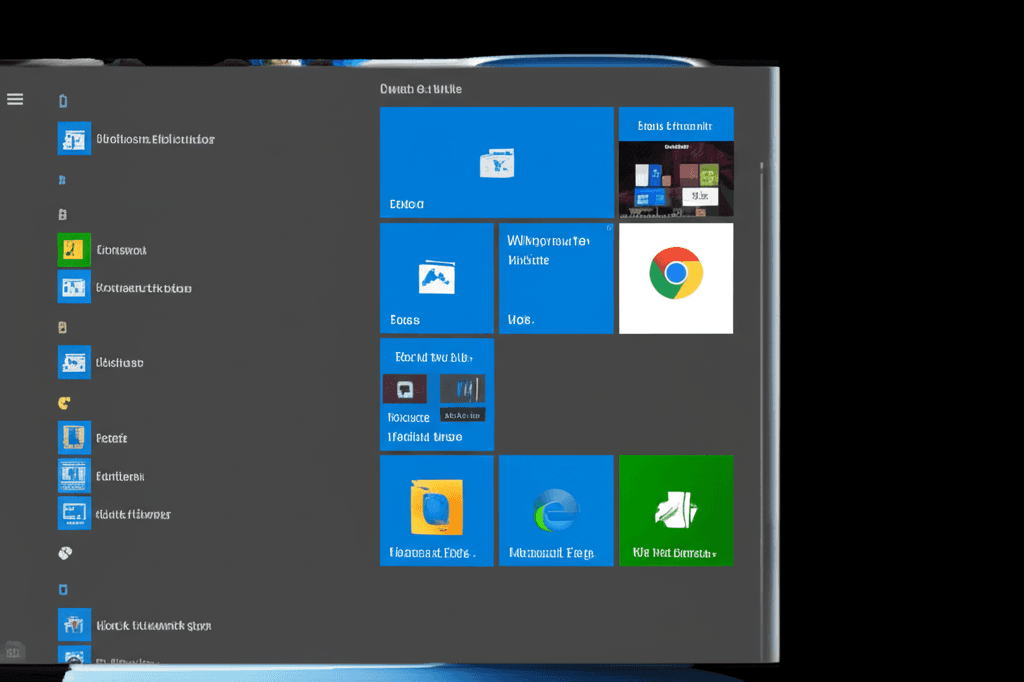This screenshot has width=1024, height=682.
Task: Launch the green spreadsheet app in the sidebar
Action: tap(74, 249)
